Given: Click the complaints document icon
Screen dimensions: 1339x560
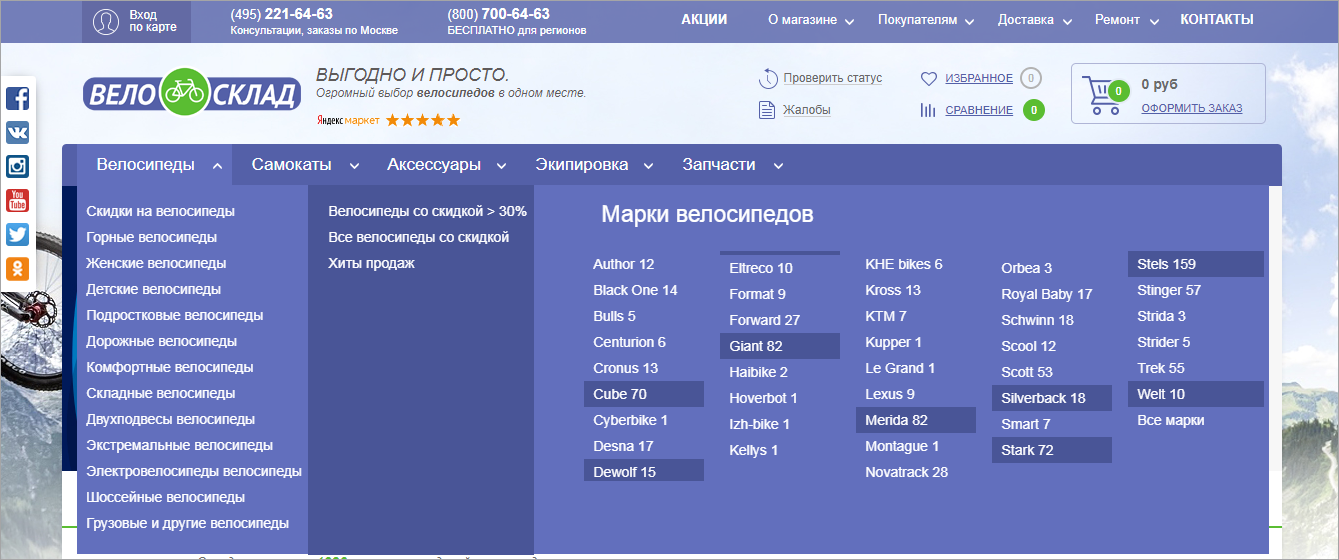Looking at the screenshot, I should click(767, 110).
